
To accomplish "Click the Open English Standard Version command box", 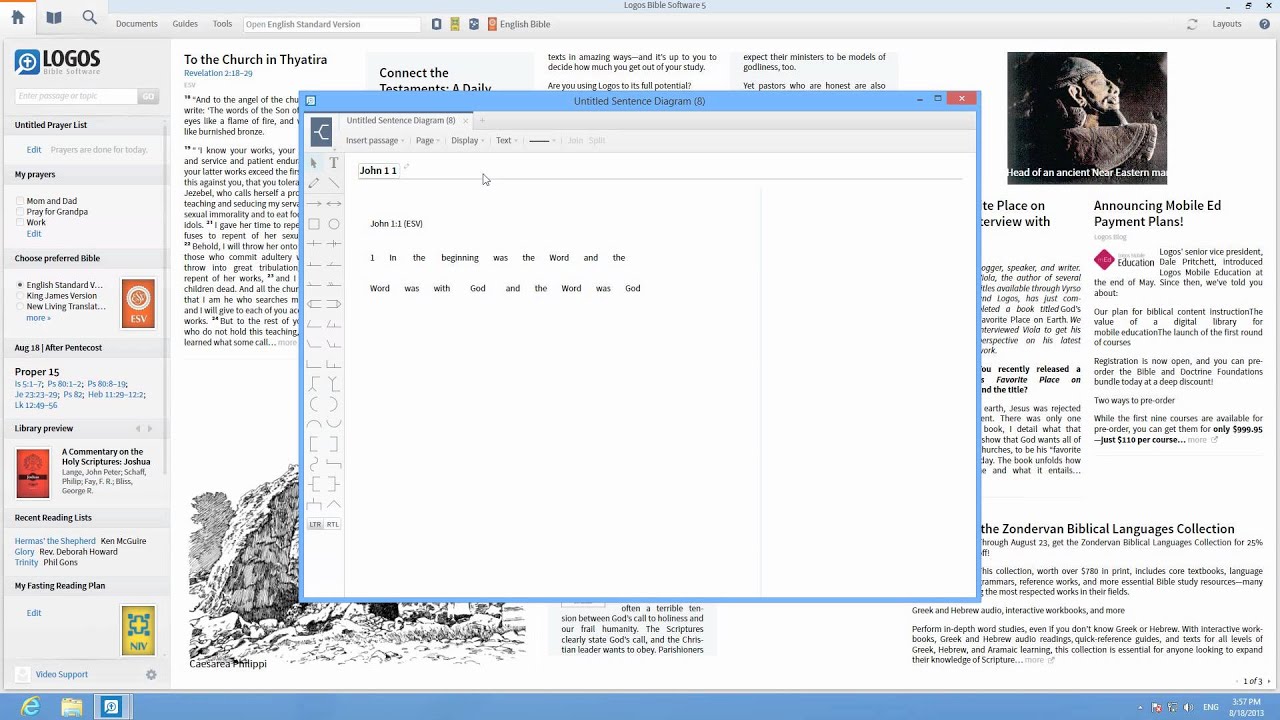I will point(331,24).
